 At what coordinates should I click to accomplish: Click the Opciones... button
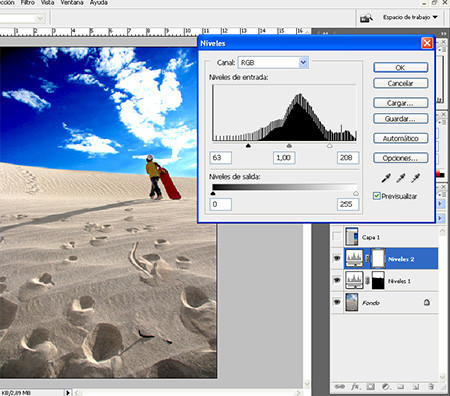tap(400, 158)
